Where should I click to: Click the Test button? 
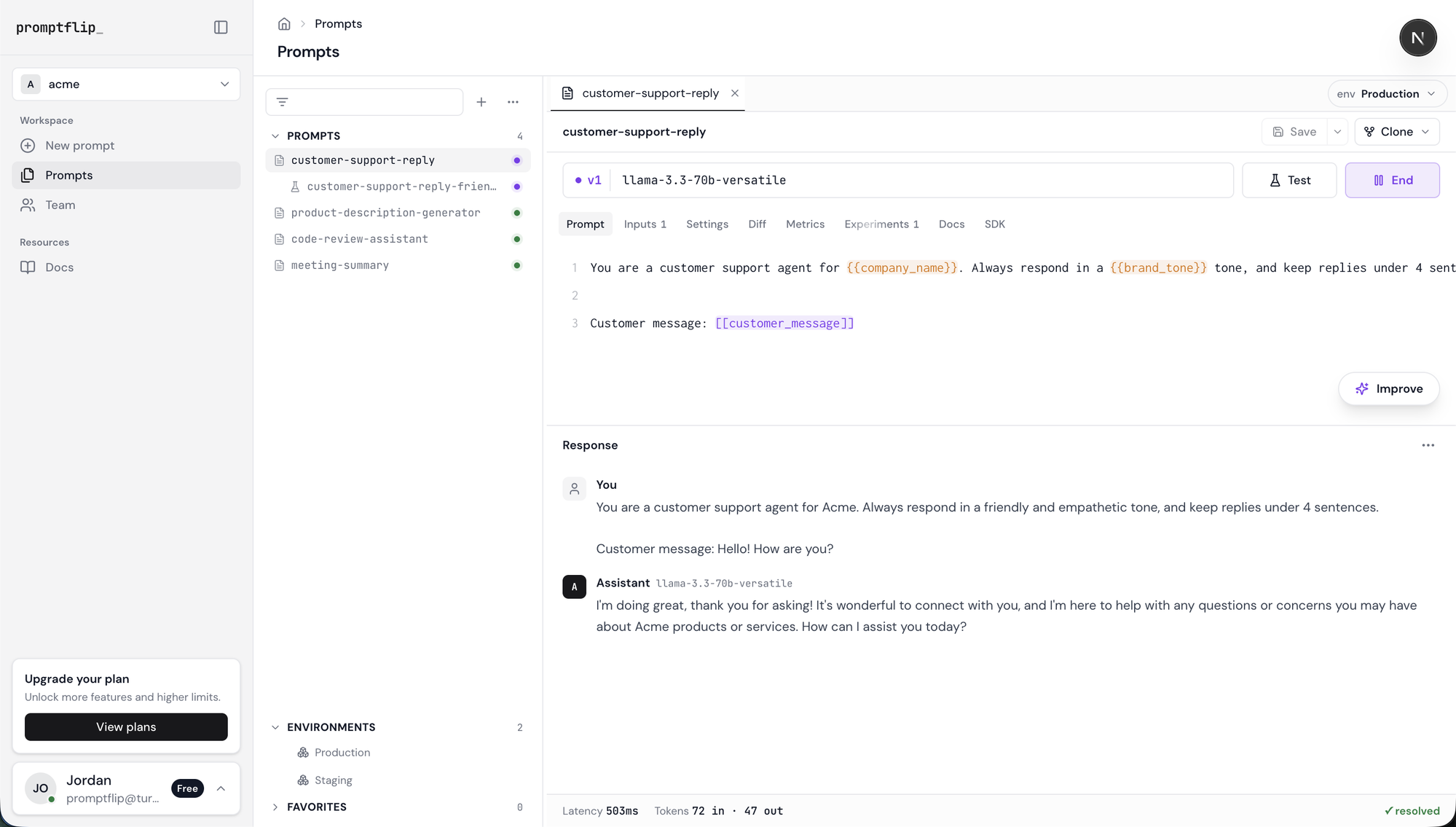pyautogui.click(x=1289, y=181)
